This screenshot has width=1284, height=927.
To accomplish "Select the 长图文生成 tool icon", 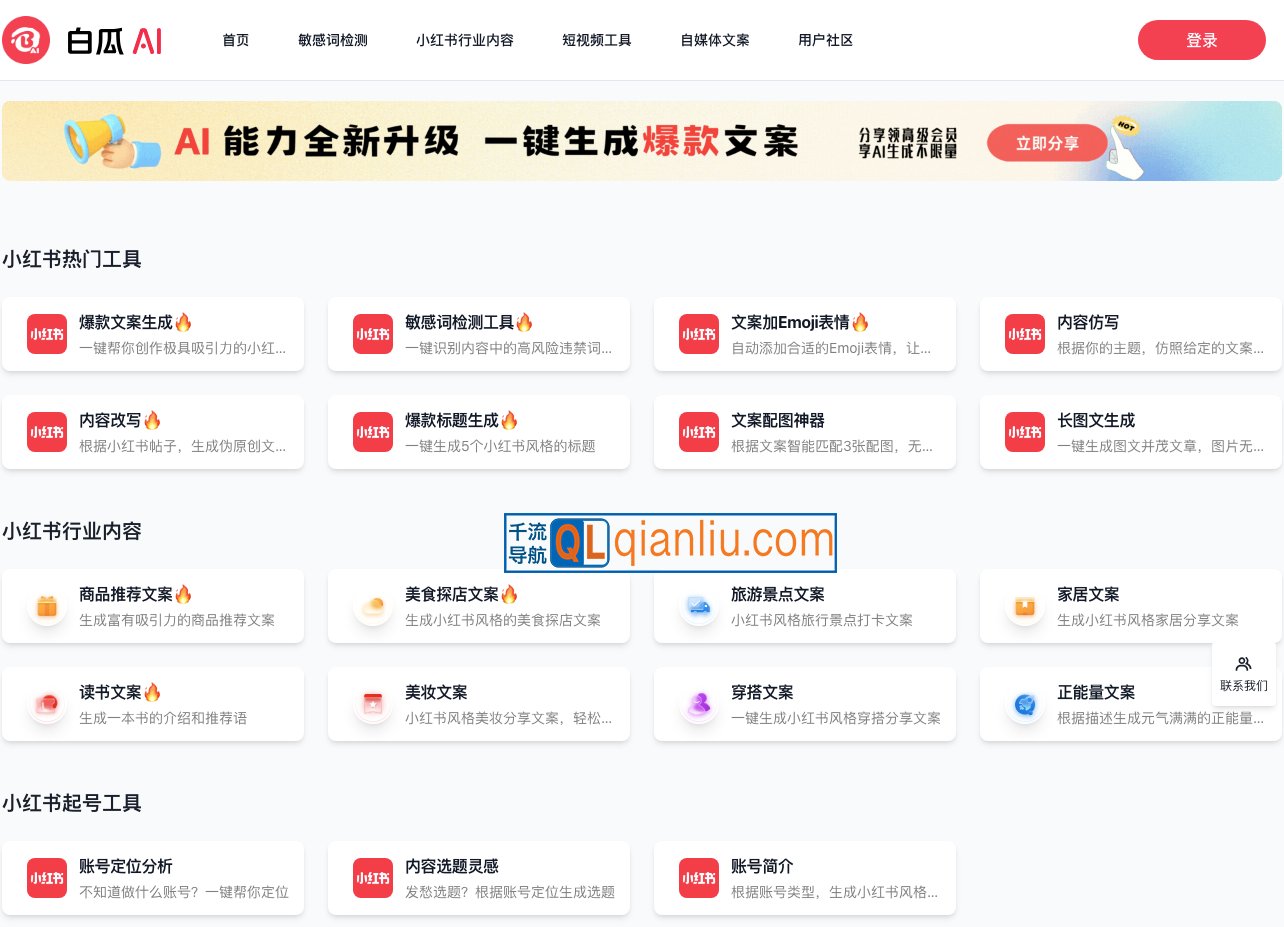I will pyautogui.click(x=1024, y=432).
